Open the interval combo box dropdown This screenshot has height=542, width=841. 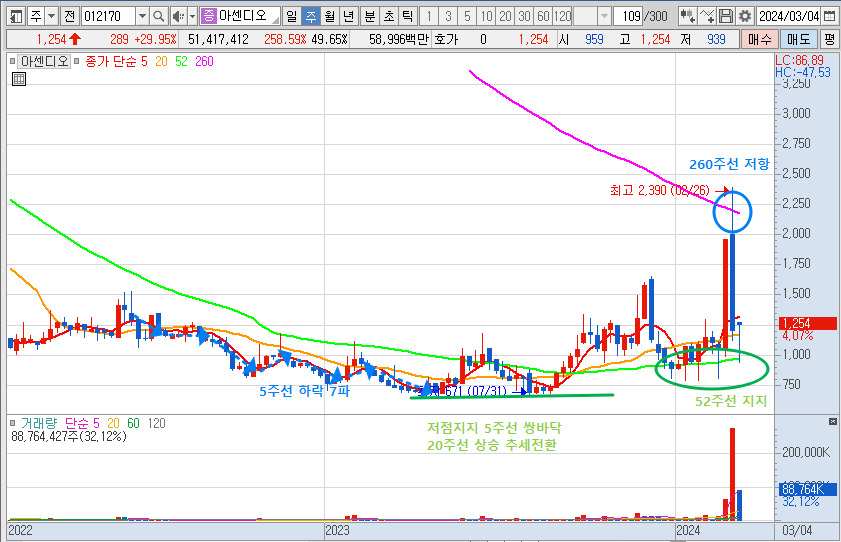pos(604,16)
